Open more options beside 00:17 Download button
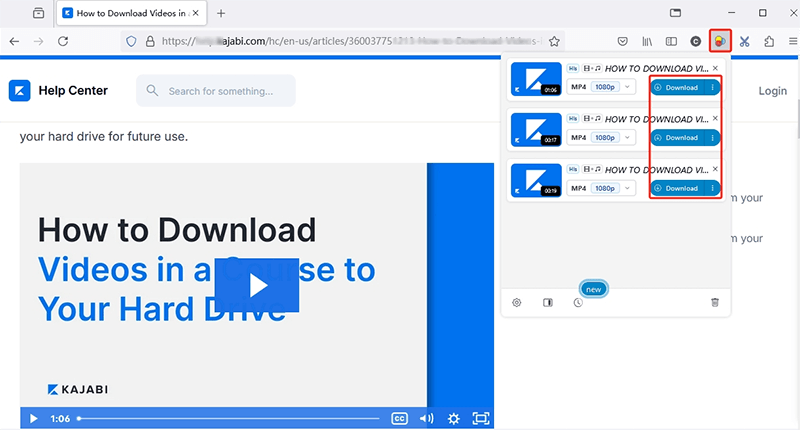This screenshot has height=430, width=800. pyautogui.click(x=713, y=138)
